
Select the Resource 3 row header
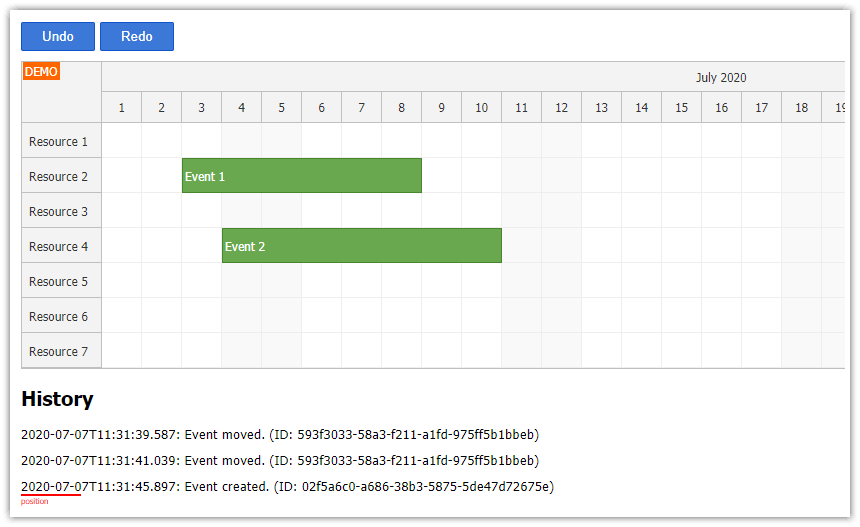(x=58, y=211)
